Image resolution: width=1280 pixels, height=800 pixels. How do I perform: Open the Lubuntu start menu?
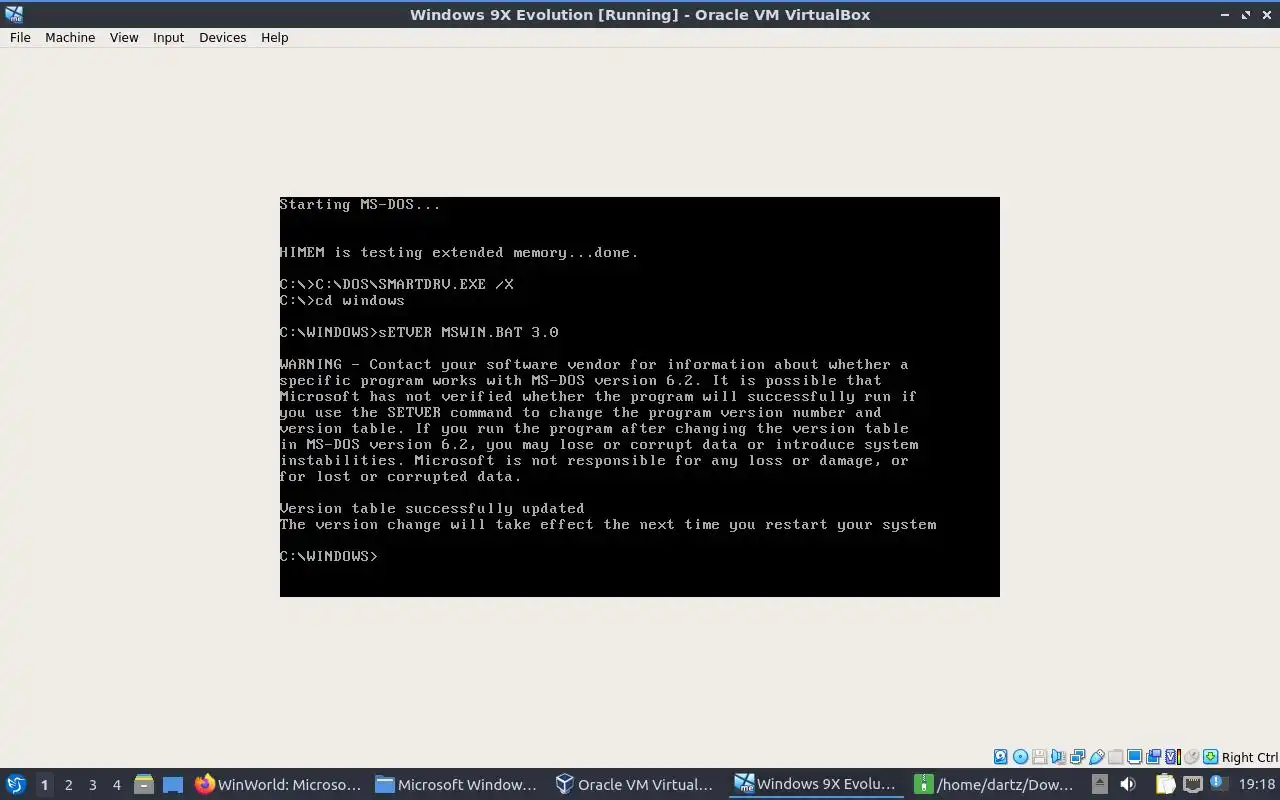16,784
